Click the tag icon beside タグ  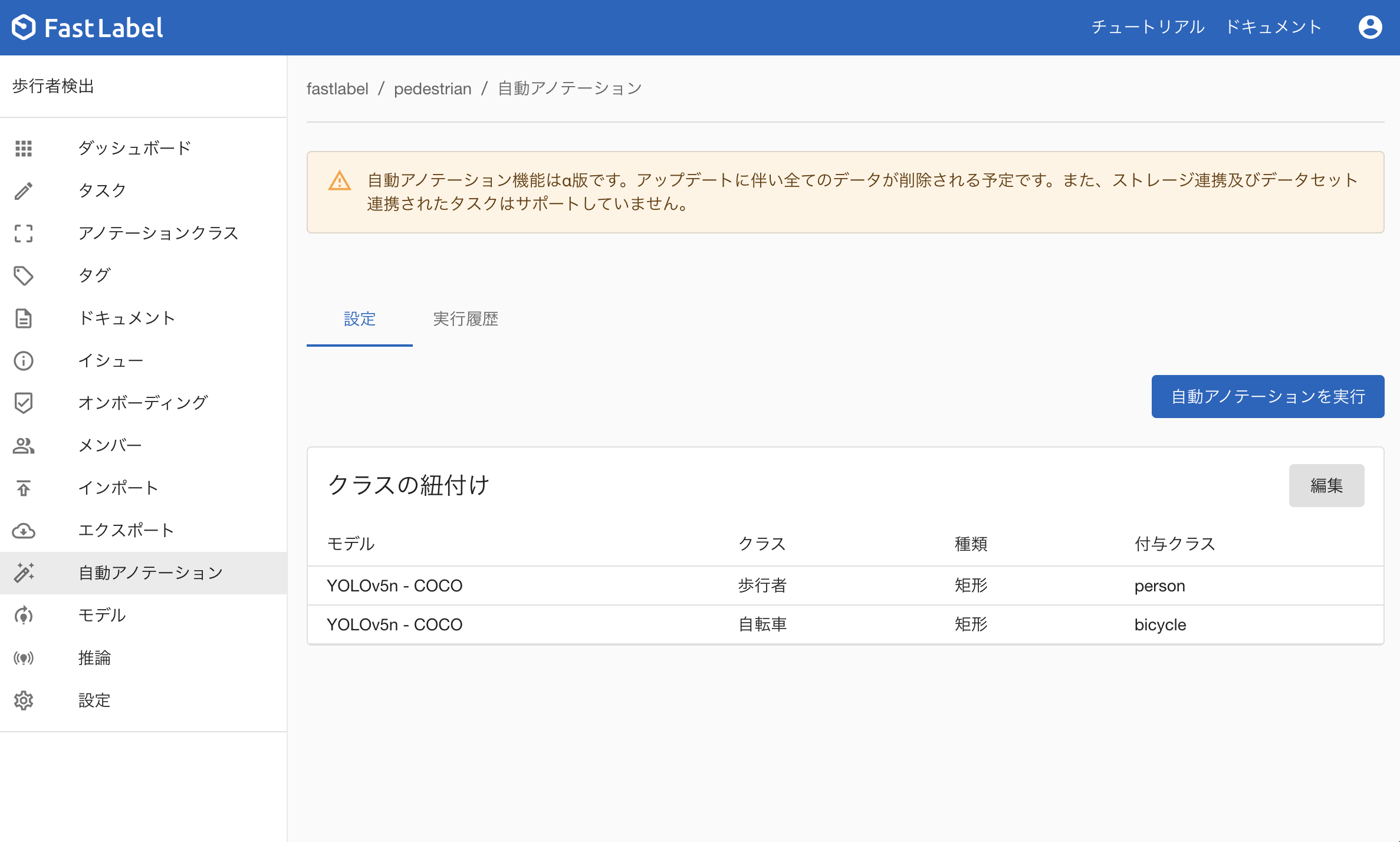24,275
